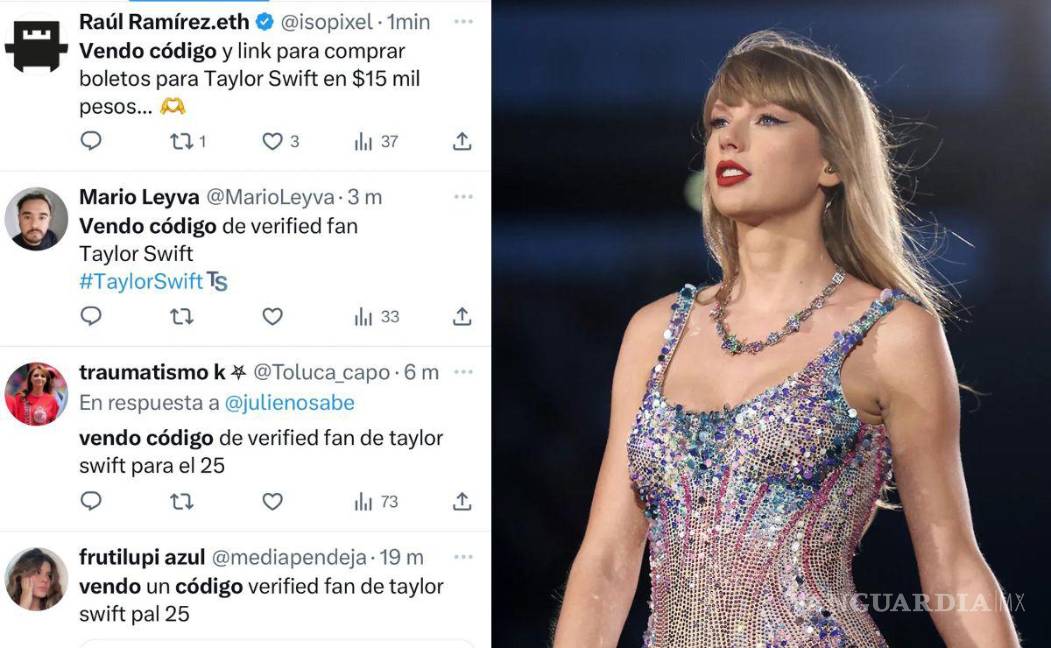Retweet Mario Leyva's verified fan tweet
Image resolution: width=1051 pixels, height=648 pixels.
tap(182, 317)
